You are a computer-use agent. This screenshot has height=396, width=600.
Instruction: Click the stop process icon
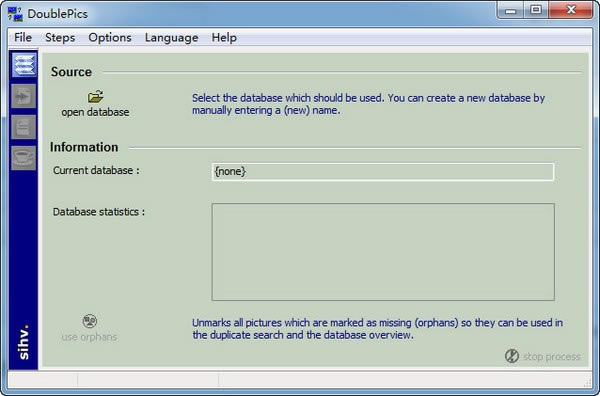pos(512,356)
